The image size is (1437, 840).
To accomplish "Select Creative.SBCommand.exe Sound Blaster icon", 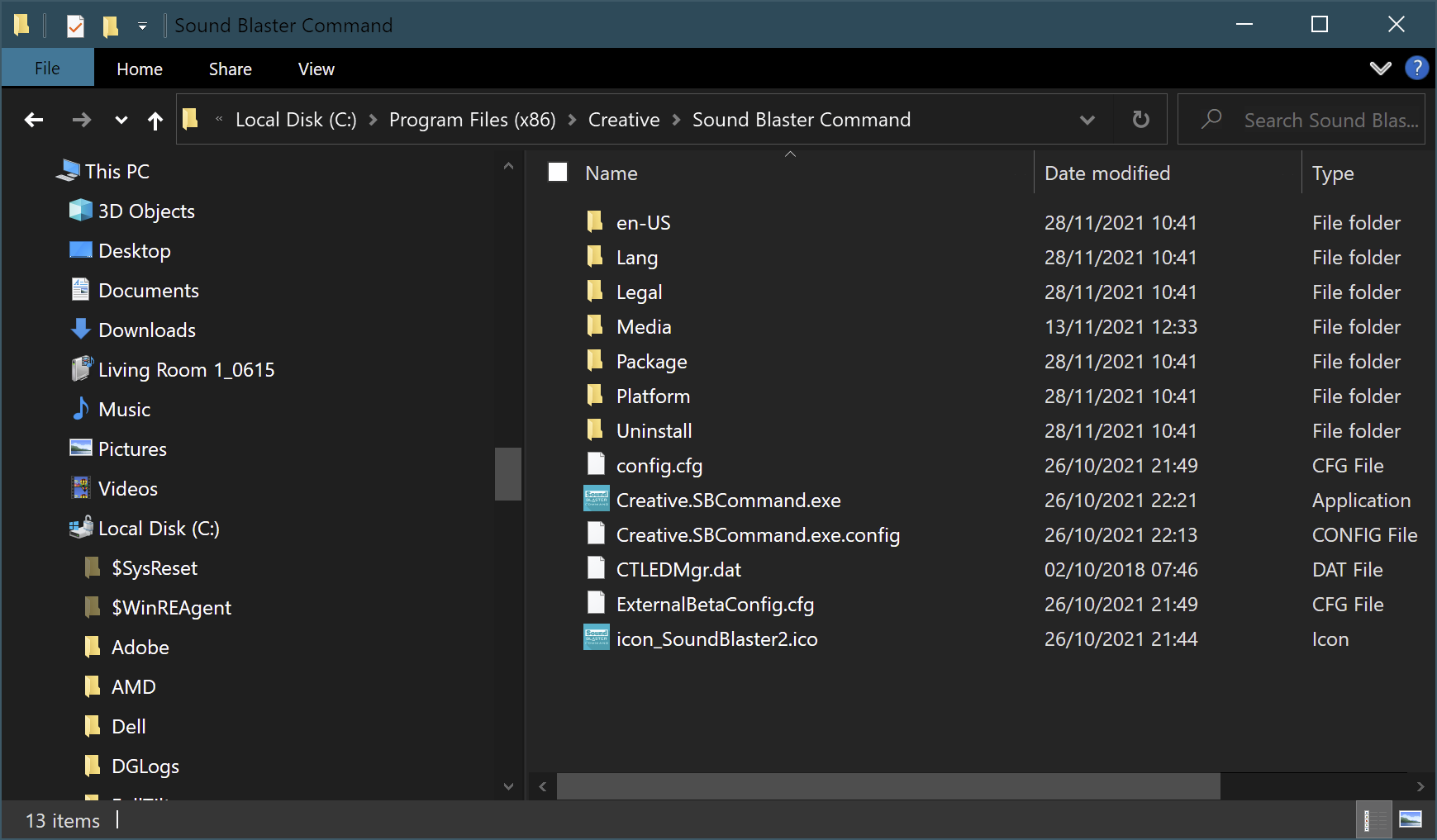I will click(597, 499).
